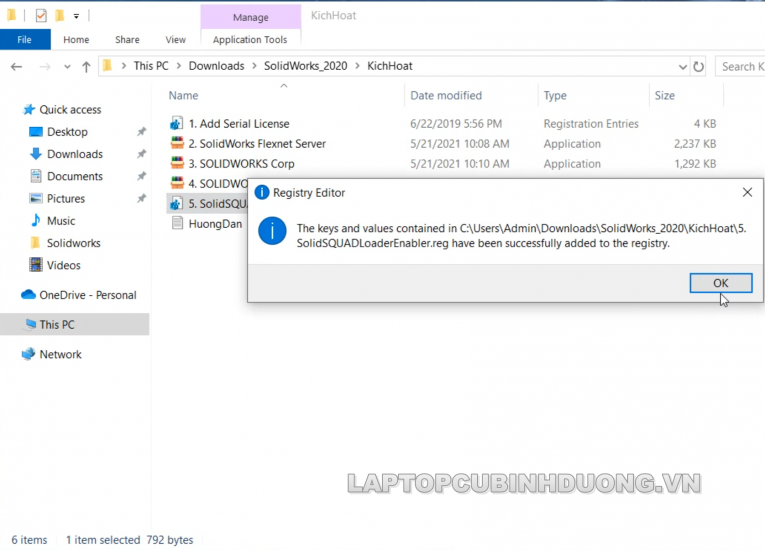
Task: Refresh the KichHoat folder view
Action: click(x=699, y=66)
